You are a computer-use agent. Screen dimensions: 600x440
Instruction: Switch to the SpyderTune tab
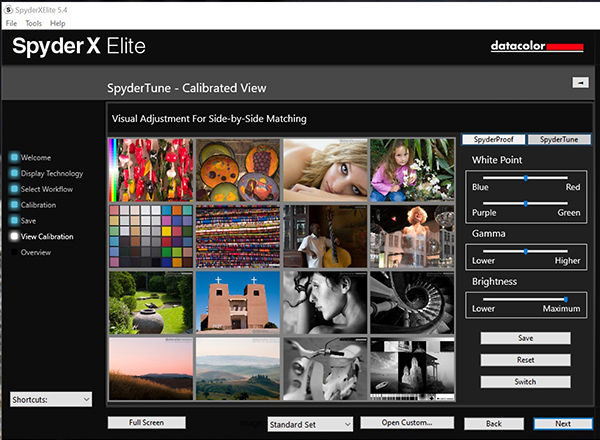pyautogui.click(x=558, y=140)
